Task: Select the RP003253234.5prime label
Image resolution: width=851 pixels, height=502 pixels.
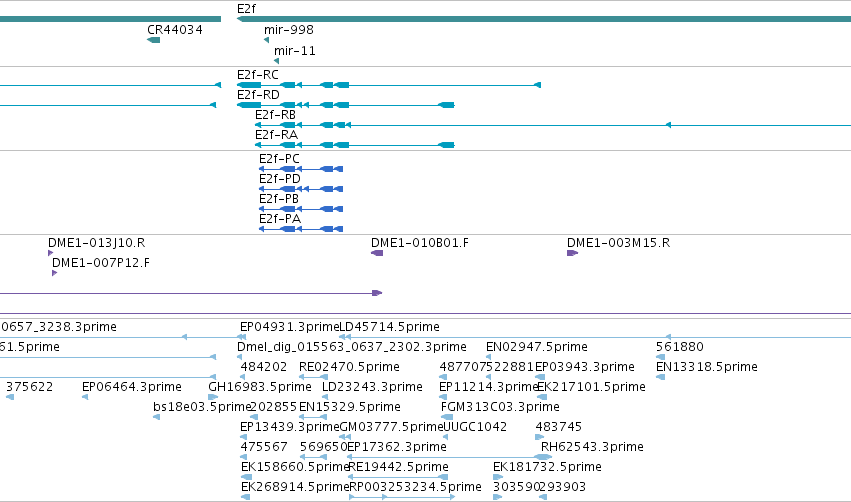Action: click(415, 488)
